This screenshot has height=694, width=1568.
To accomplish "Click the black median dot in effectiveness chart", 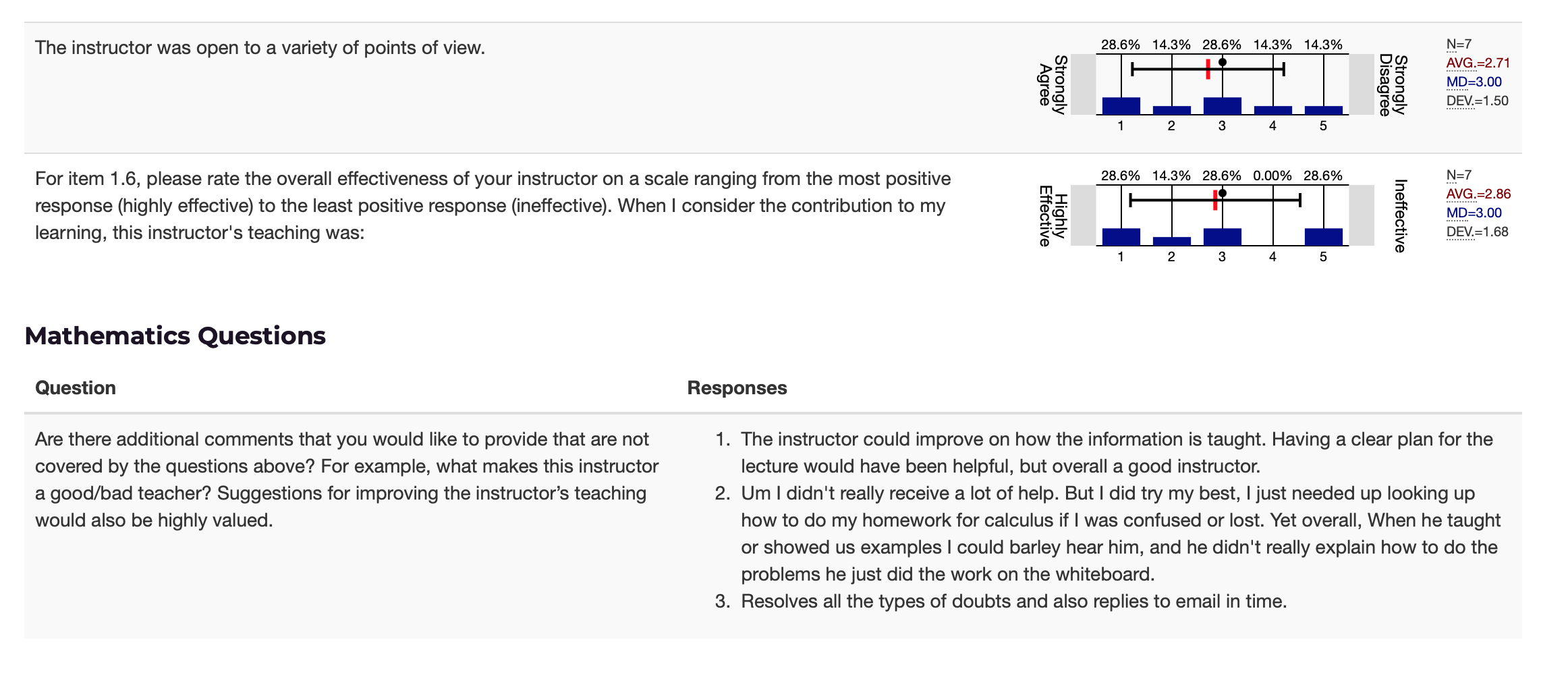I will [1222, 193].
